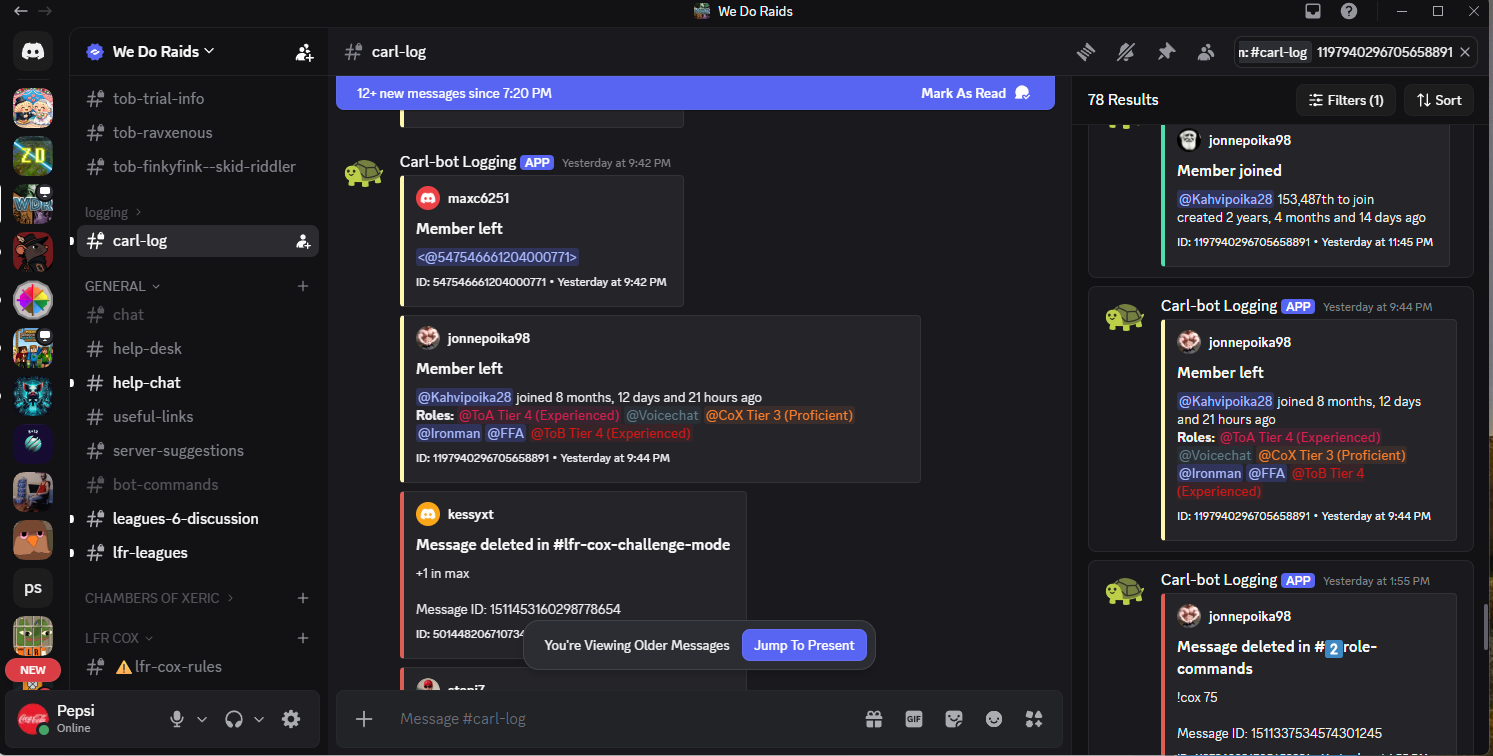Invite people icon beside server name

(304, 52)
